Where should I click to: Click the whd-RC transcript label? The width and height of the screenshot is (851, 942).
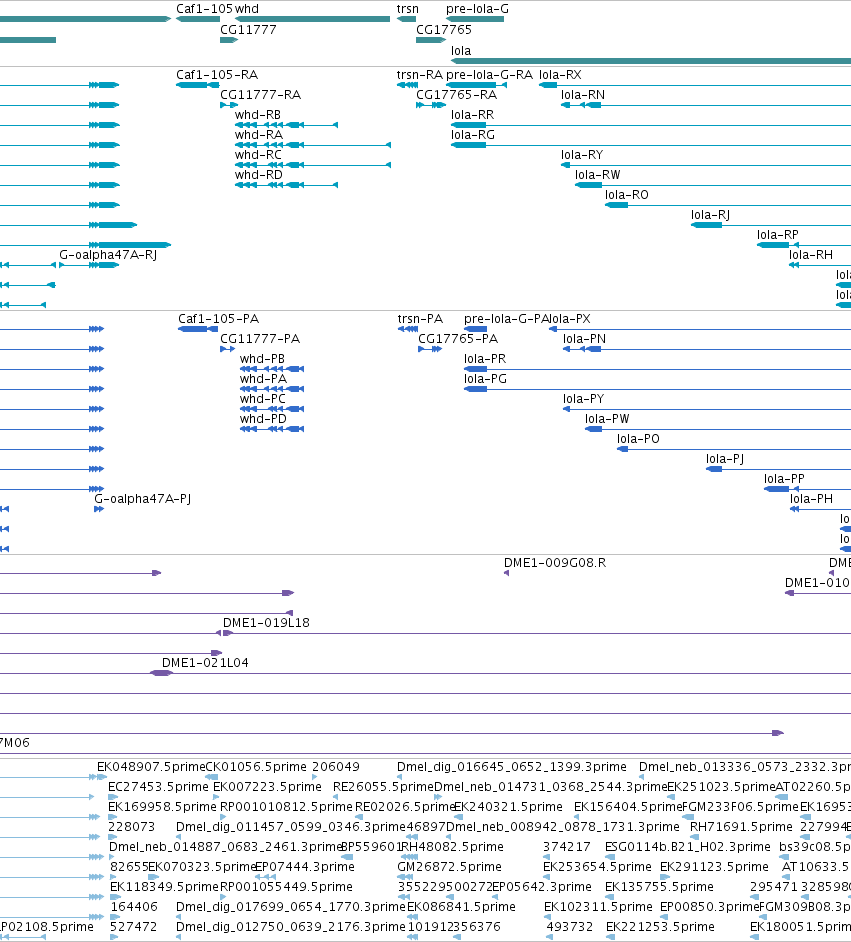pyautogui.click(x=258, y=154)
